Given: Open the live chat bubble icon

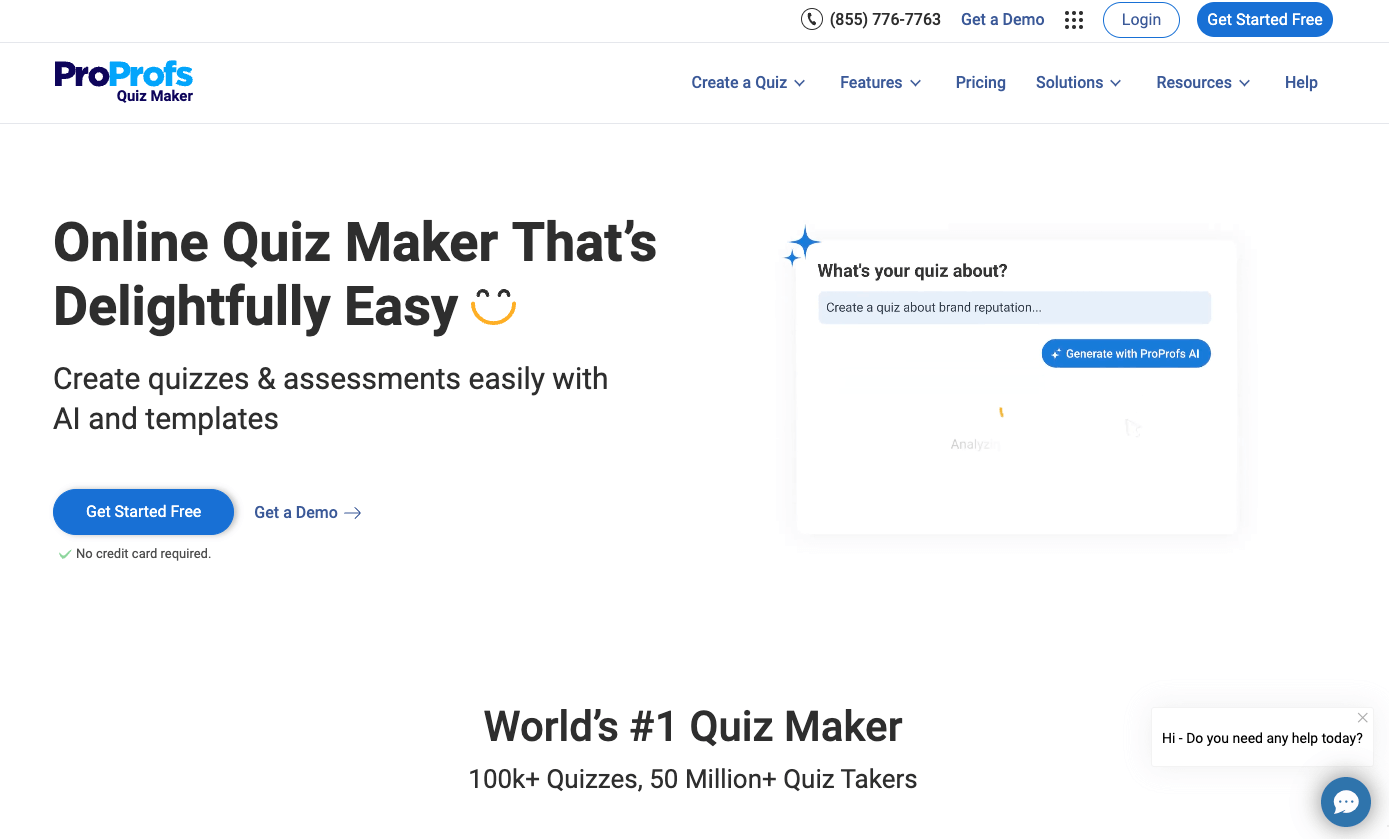Looking at the screenshot, I should (1345, 802).
